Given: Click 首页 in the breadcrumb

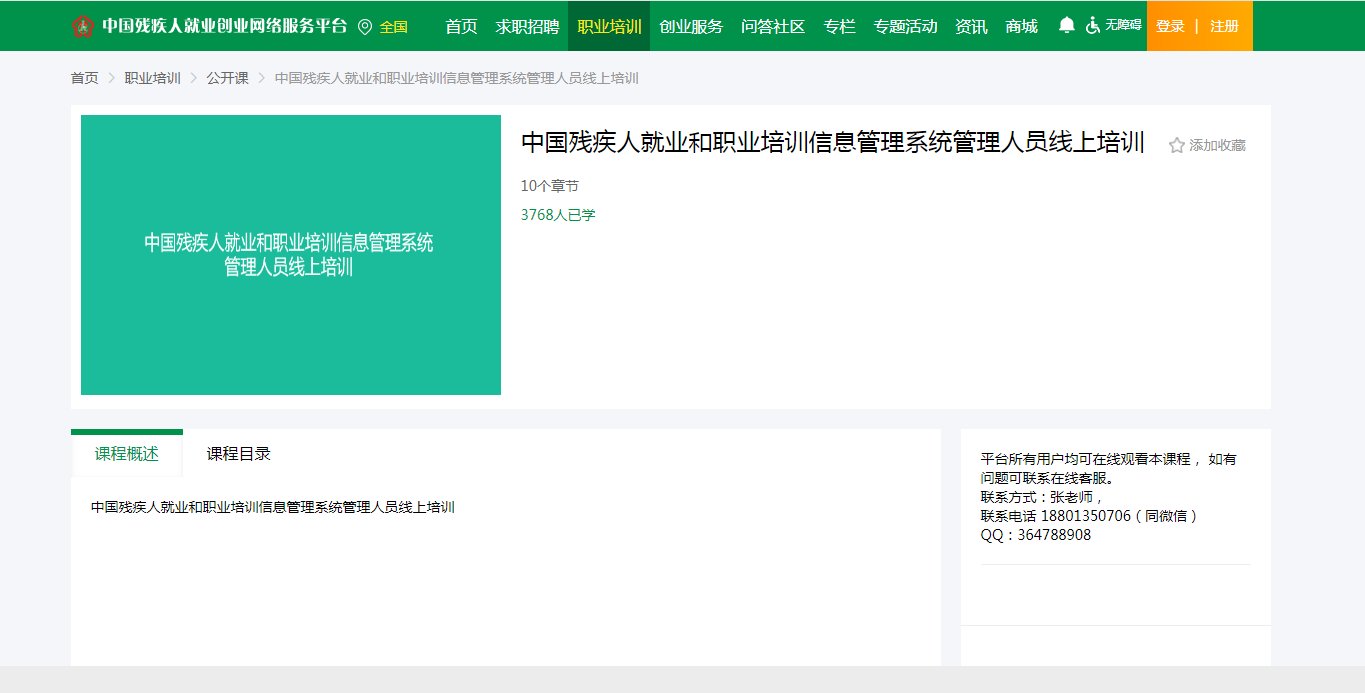Looking at the screenshot, I should point(85,78).
